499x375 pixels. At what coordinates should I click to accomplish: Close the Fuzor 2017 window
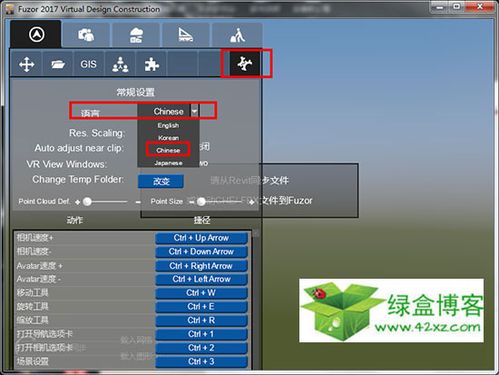click(480, 7)
